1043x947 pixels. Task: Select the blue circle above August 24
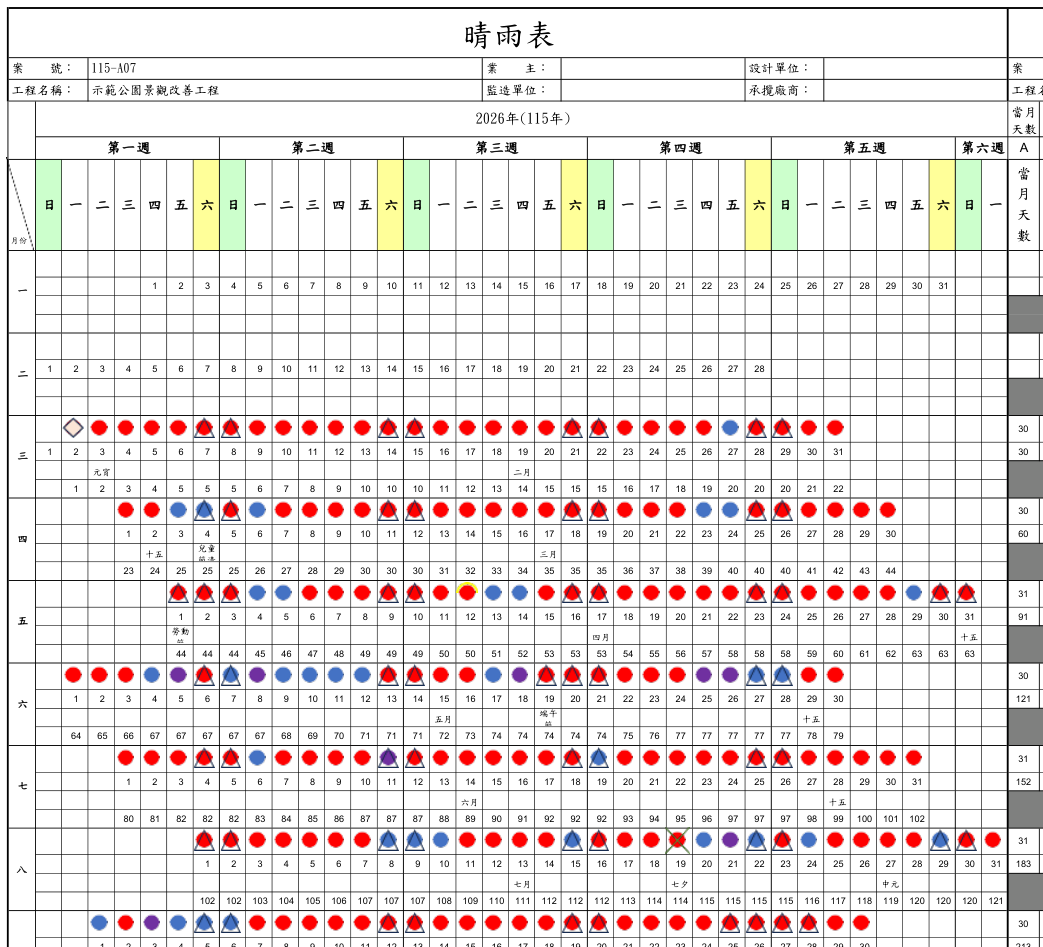[809, 840]
